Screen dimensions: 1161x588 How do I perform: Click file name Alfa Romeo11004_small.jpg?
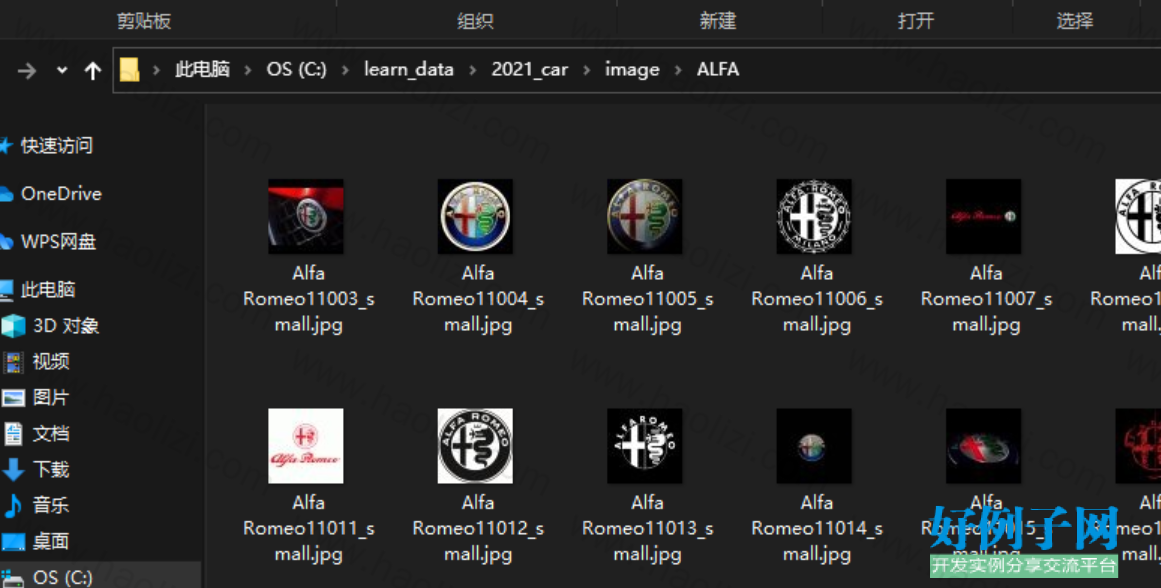[x=478, y=299]
